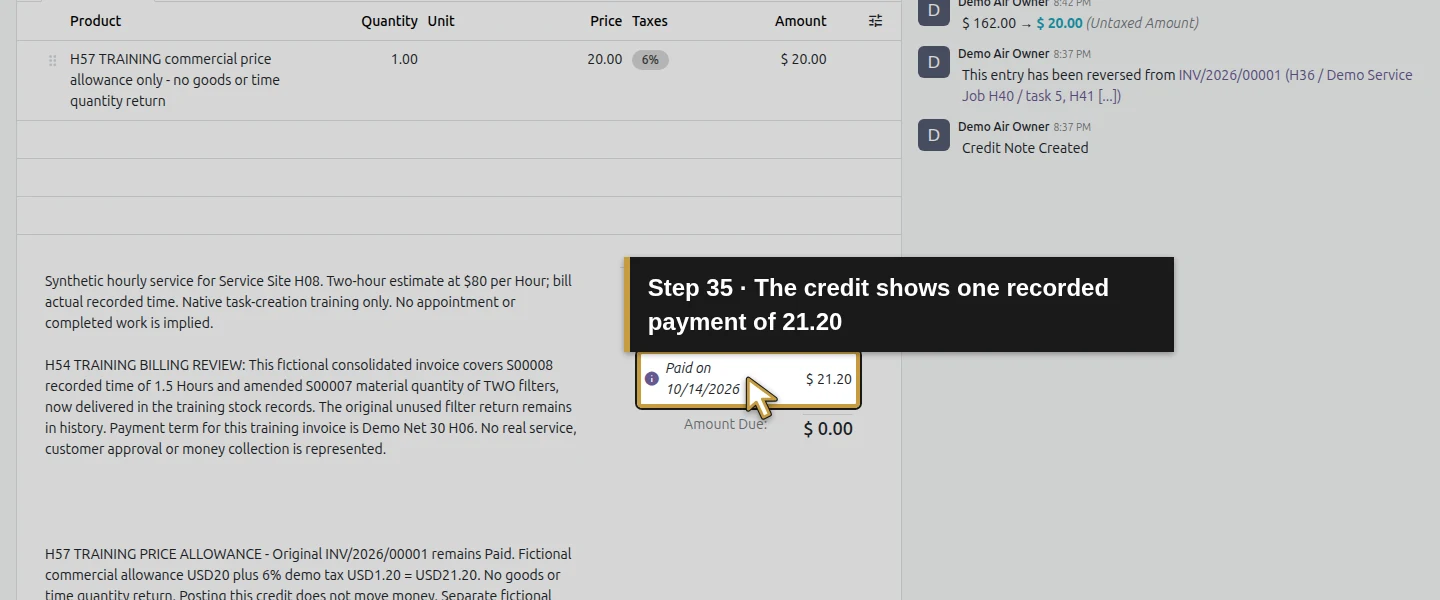1440x600 pixels.
Task: Click the H57 TRAINING commercial price allowance description
Action: coord(175,80)
